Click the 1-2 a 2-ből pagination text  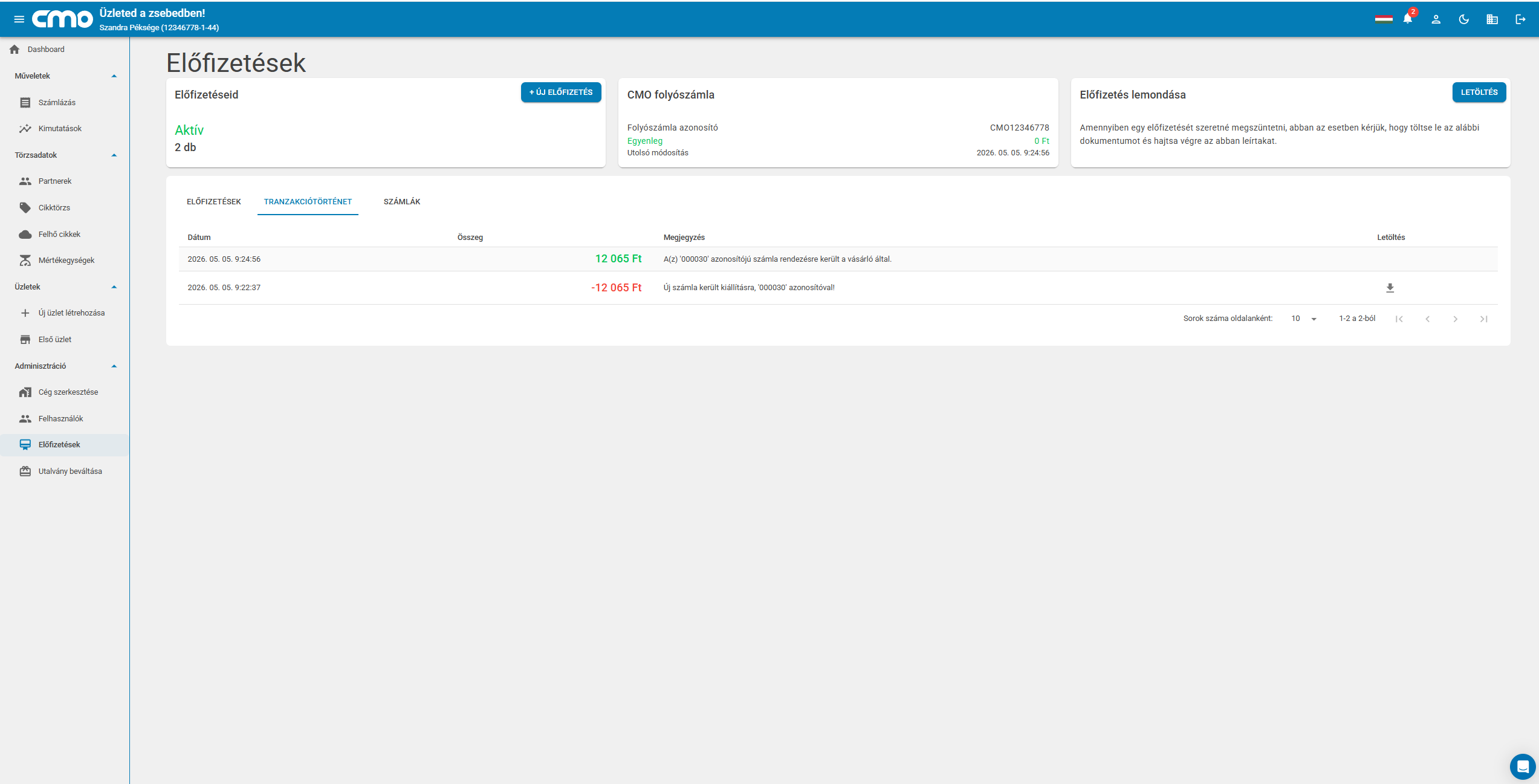pos(1357,319)
